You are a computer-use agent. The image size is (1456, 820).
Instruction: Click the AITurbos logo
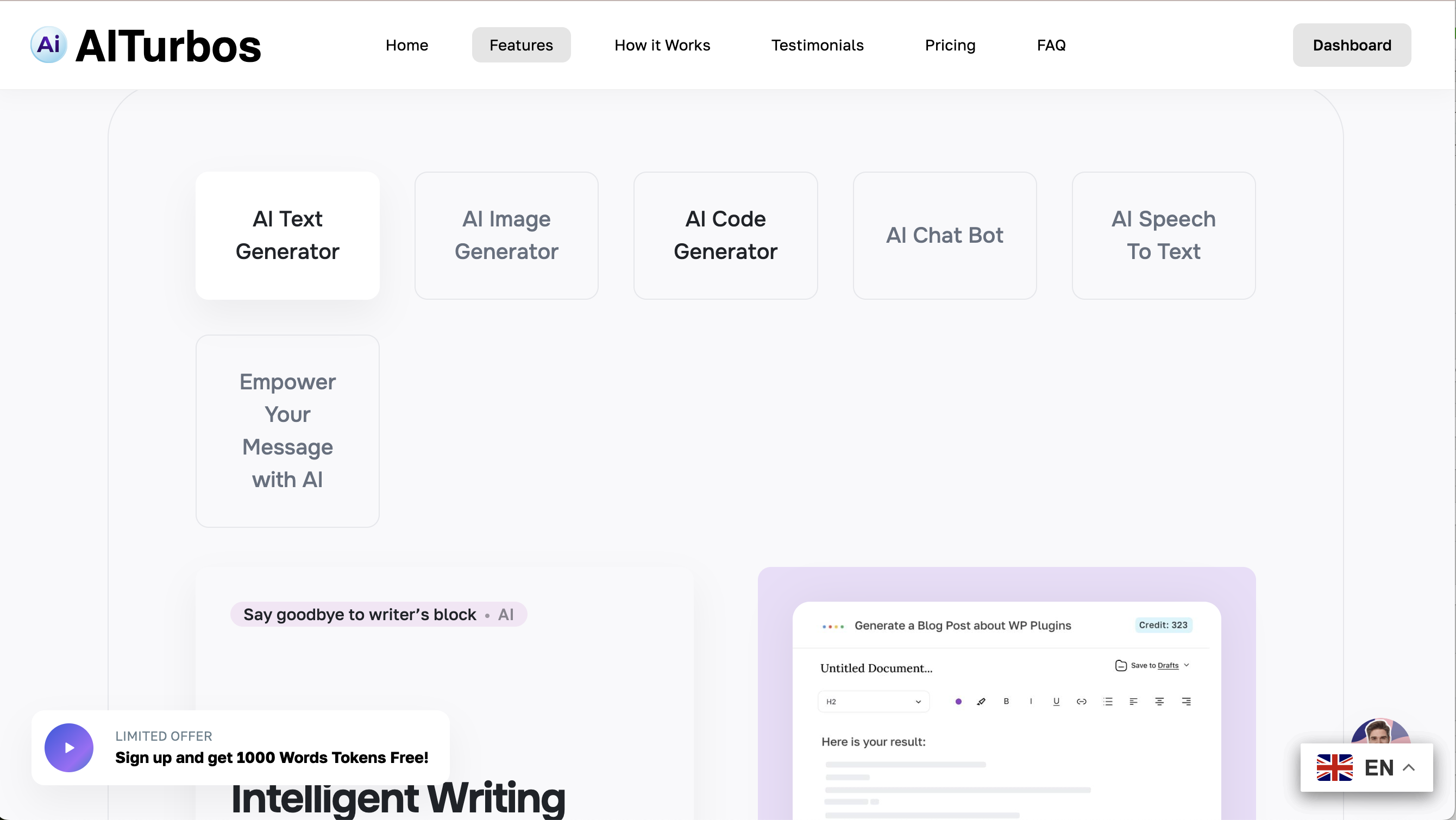coord(145,45)
